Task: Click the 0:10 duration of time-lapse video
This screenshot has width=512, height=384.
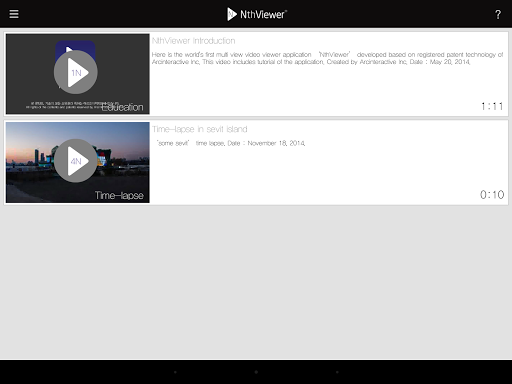Action: (492, 195)
